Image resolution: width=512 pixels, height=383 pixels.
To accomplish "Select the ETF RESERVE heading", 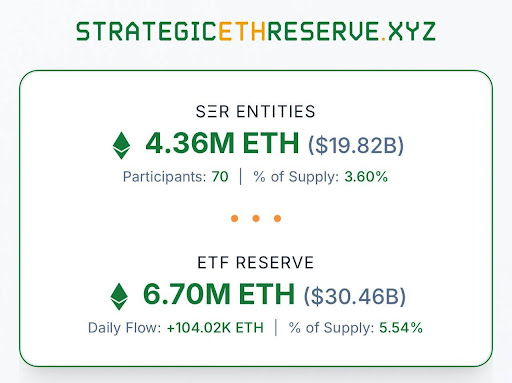I will tap(256, 262).
